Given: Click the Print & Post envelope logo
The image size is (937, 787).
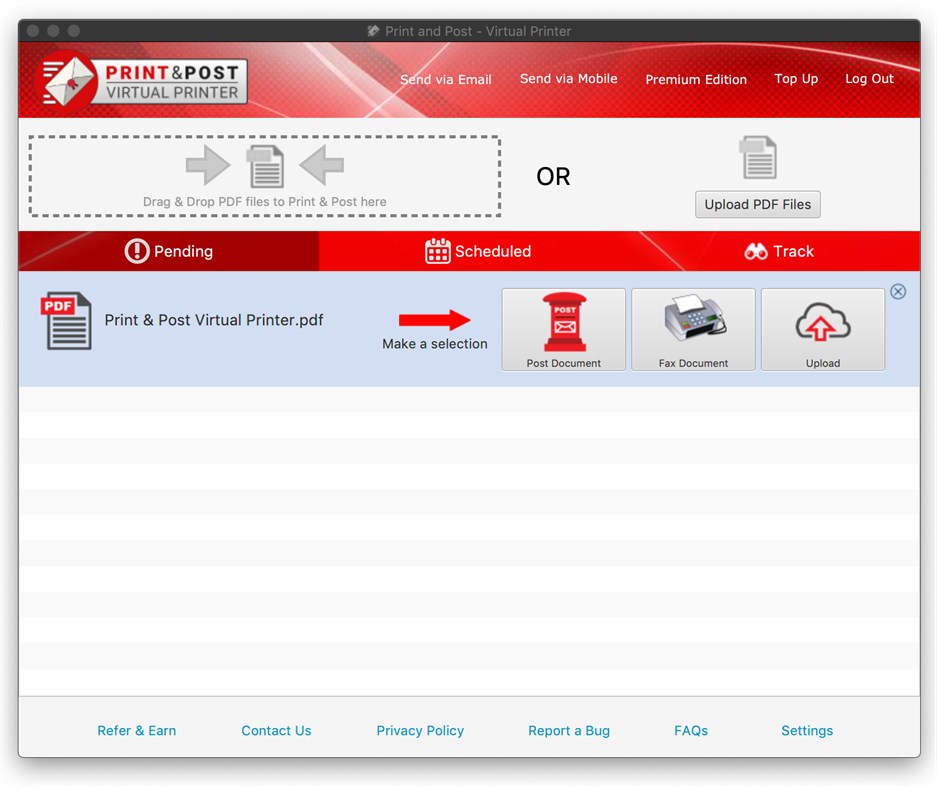Looking at the screenshot, I should [68, 80].
